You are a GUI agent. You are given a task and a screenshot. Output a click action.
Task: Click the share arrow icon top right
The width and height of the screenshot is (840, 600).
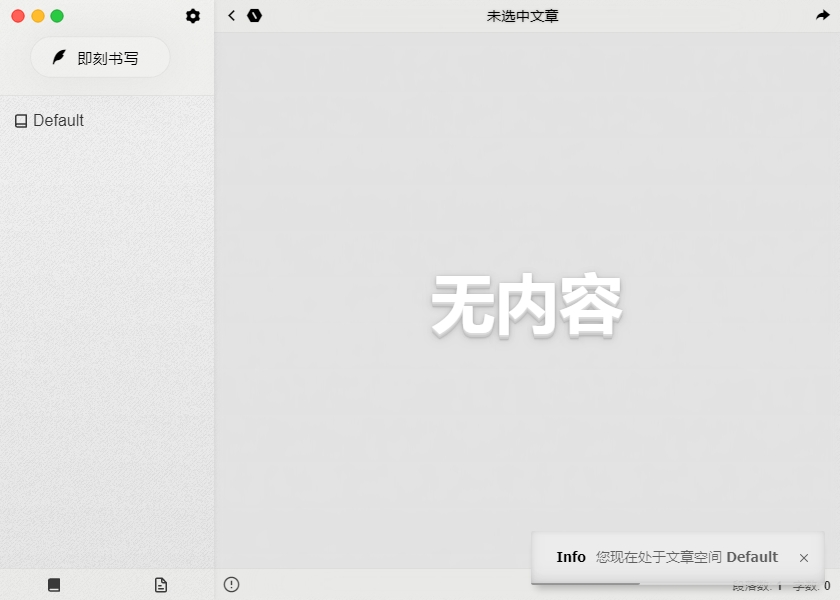pos(822,16)
